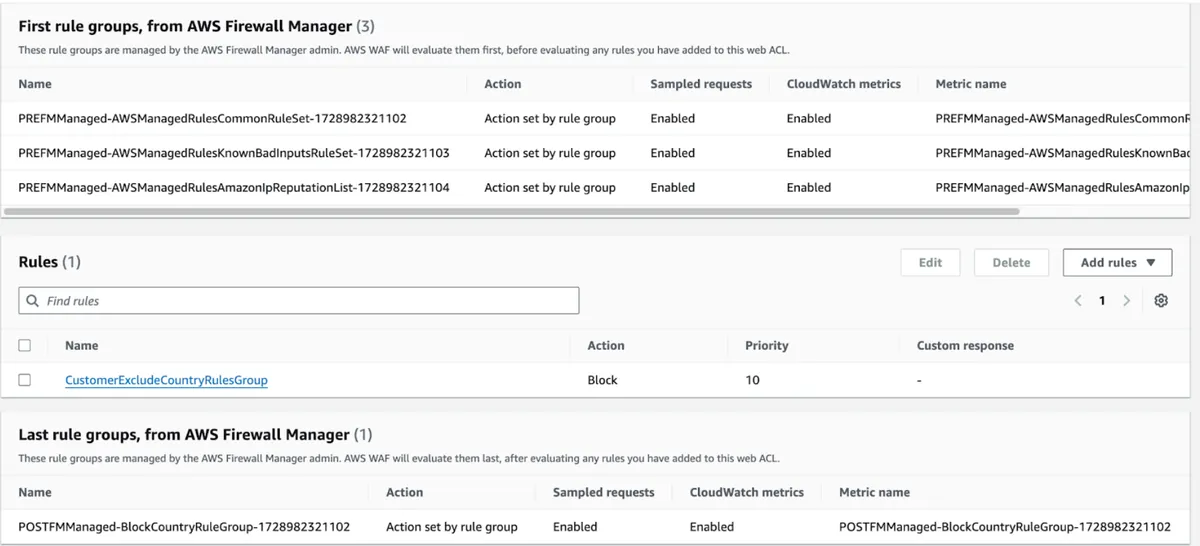The height and width of the screenshot is (546, 1200).
Task: Click Sampled requests header in last rule groups
Action: (x=603, y=493)
